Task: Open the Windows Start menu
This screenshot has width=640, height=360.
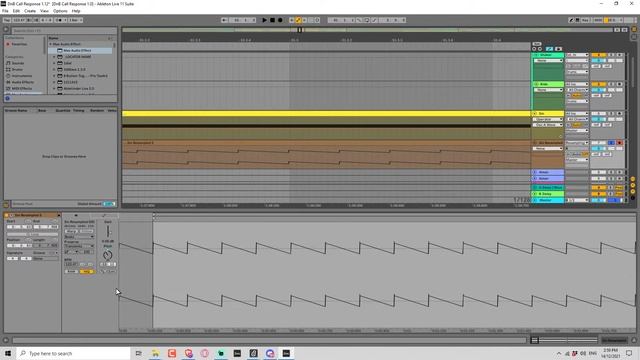Action: (8, 353)
